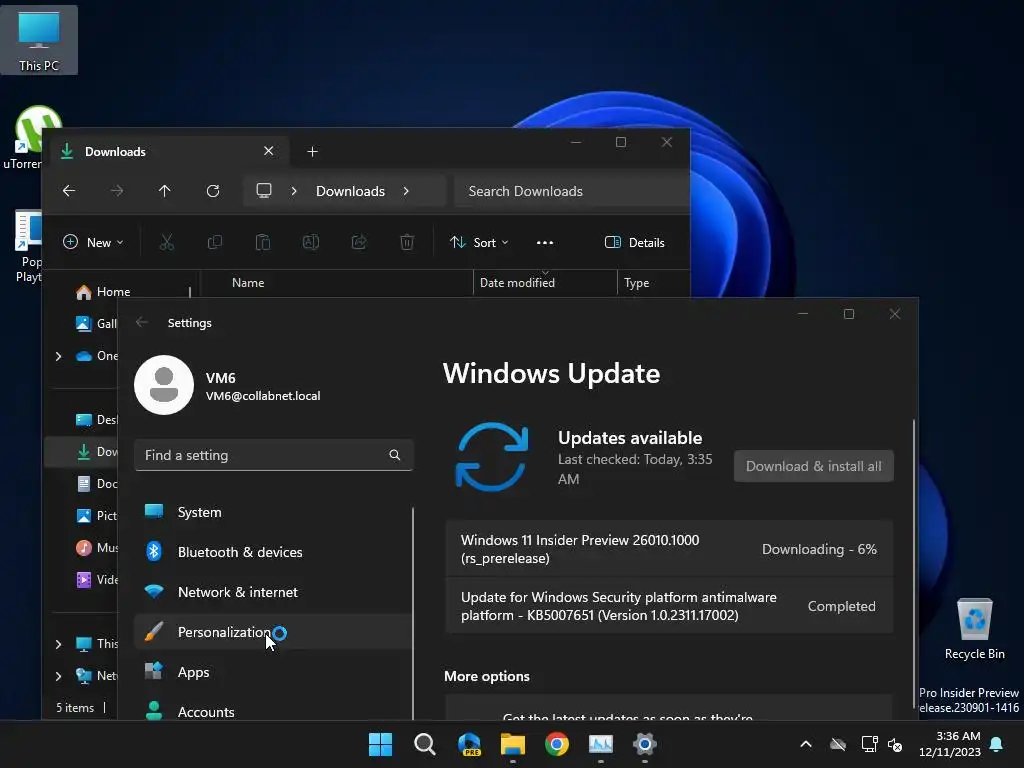
Task: Click the VM6 user avatar in Settings
Action: coord(164,385)
